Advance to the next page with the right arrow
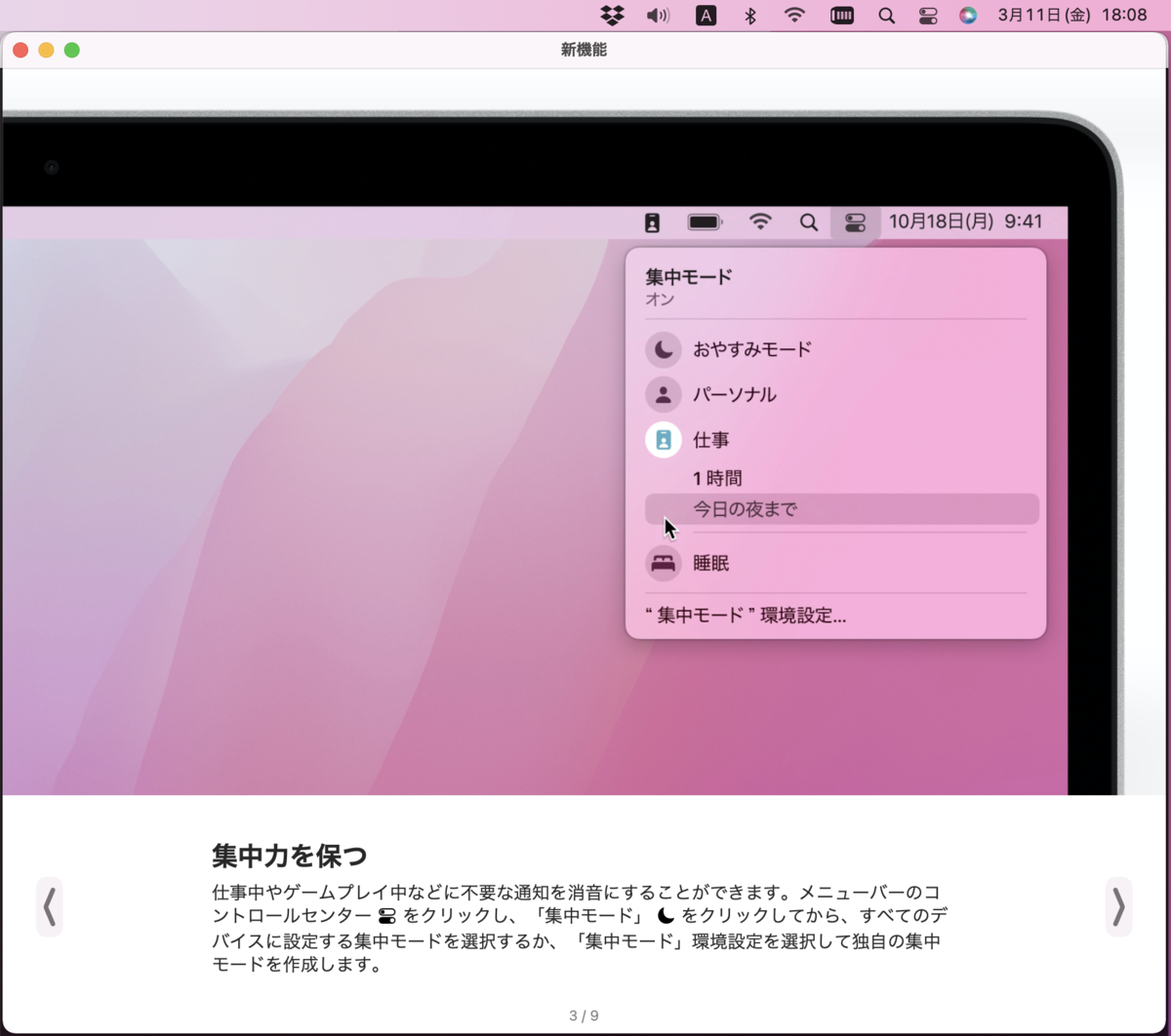1171x1036 pixels. [x=1118, y=907]
